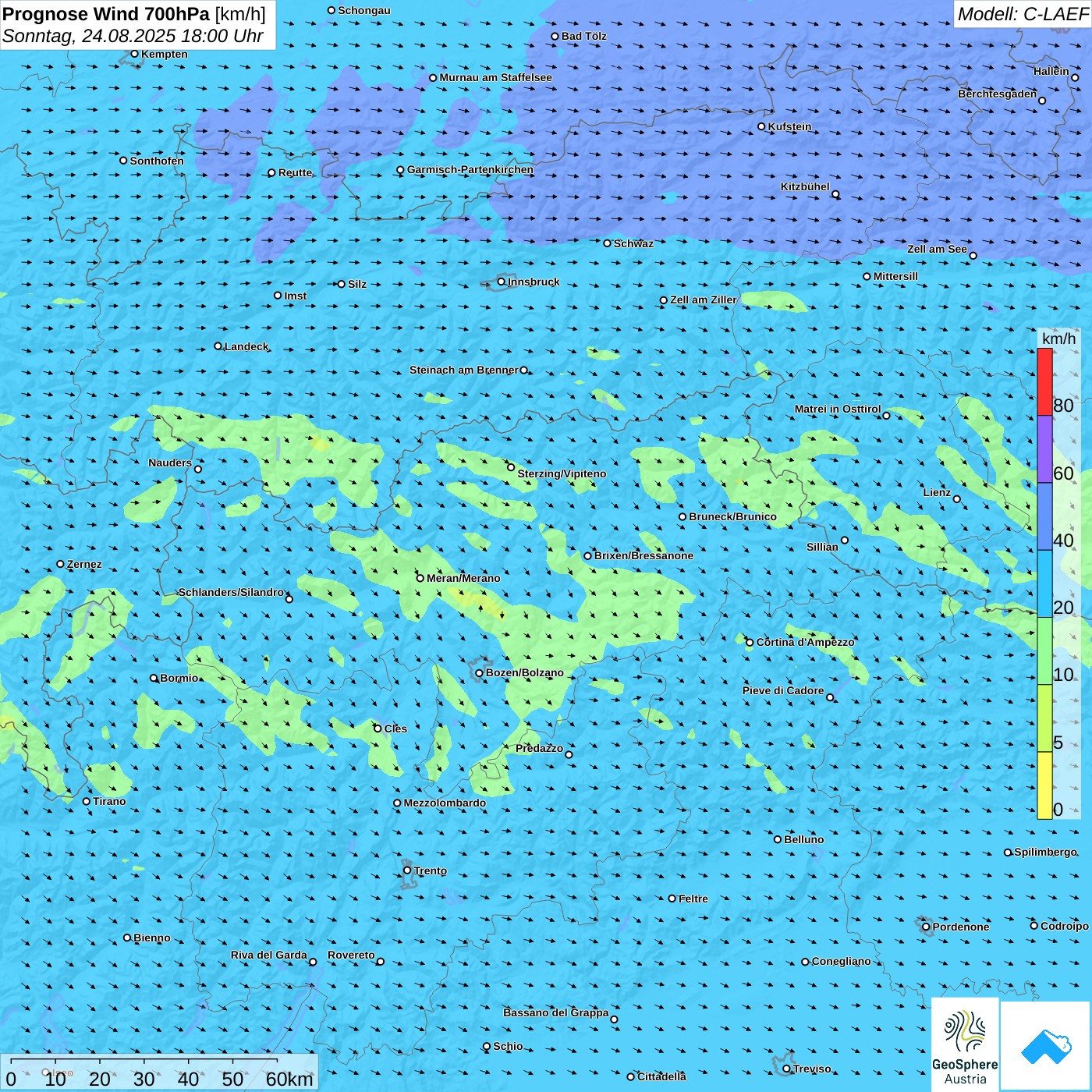The image size is (1092, 1092).
Task: Click the Lienz location dot
Action: tap(957, 499)
